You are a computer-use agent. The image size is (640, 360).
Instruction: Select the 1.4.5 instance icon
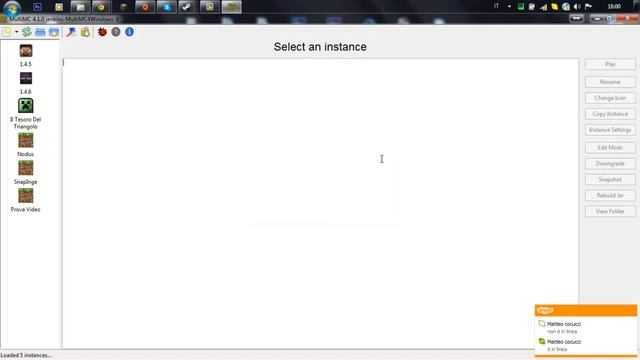pyautogui.click(x=26, y=51)
